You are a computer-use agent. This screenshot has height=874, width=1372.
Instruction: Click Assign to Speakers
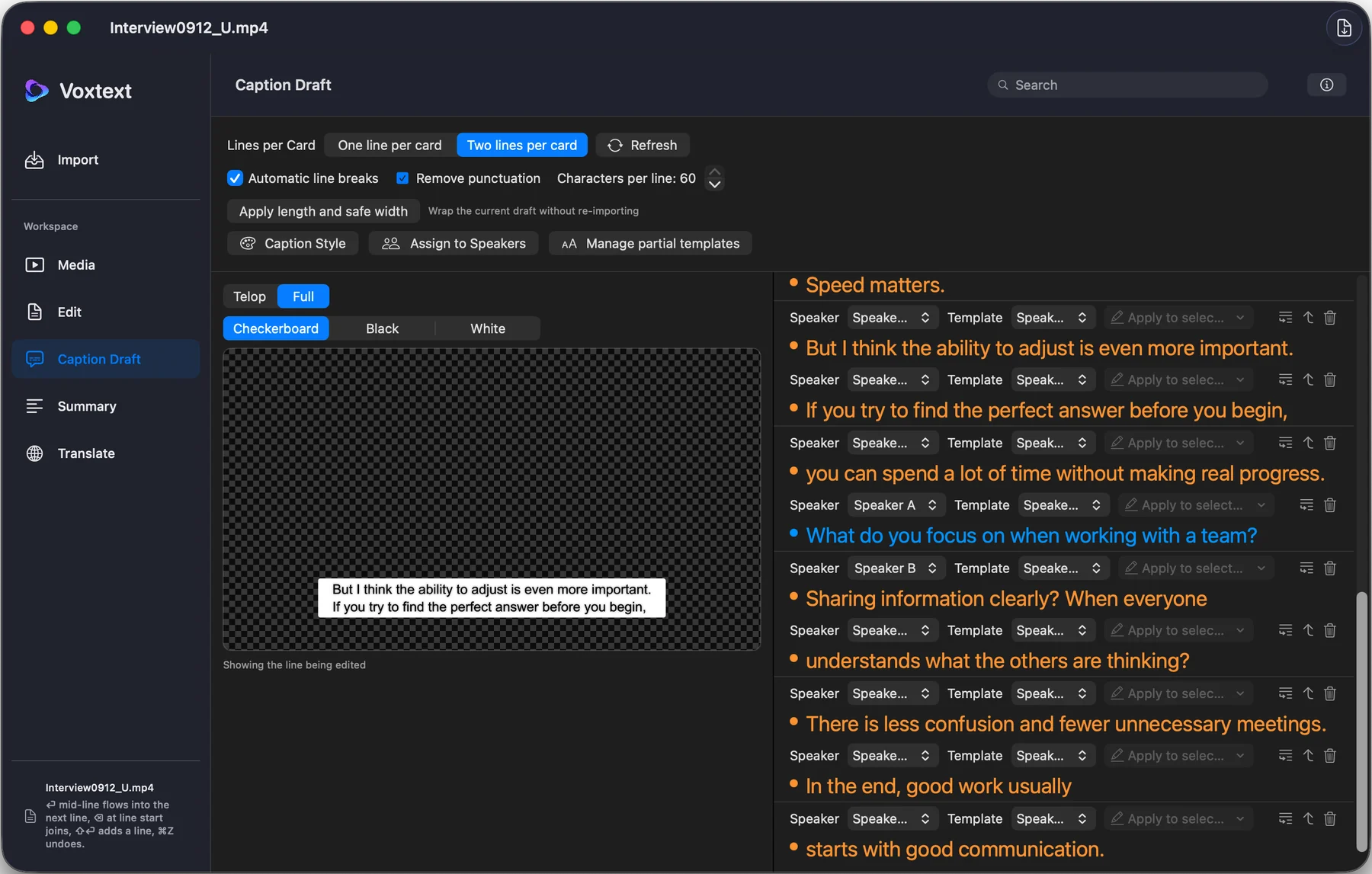point(454,244)
